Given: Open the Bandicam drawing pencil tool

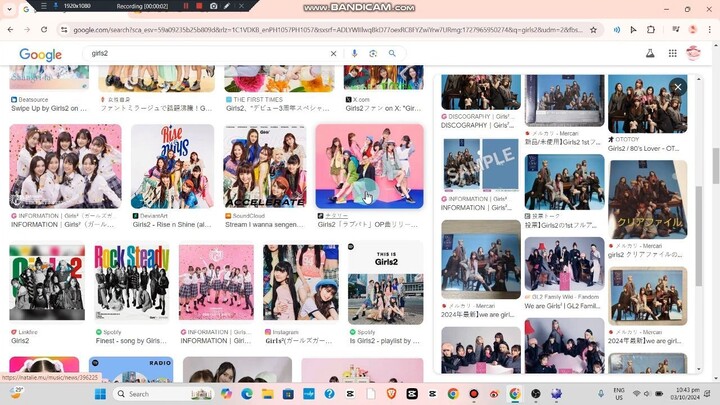Looking at the screenshot, I should pos(227,6).
